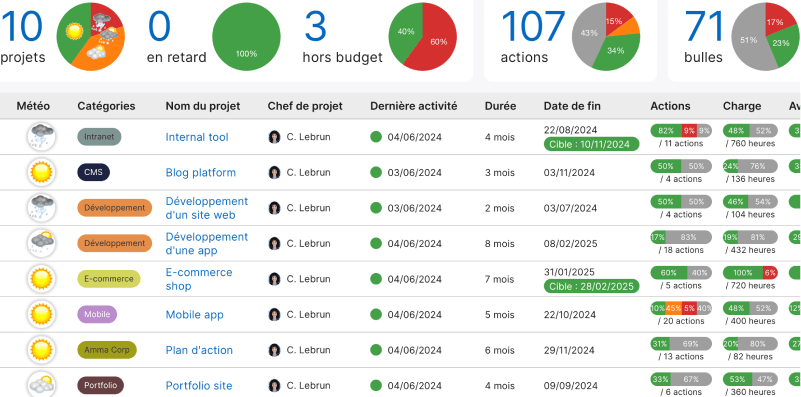Click C. Lebrun avatar in Portfolio site row
Screen dimensions: 801x397
pyautogui.click(x=274, y=385)
